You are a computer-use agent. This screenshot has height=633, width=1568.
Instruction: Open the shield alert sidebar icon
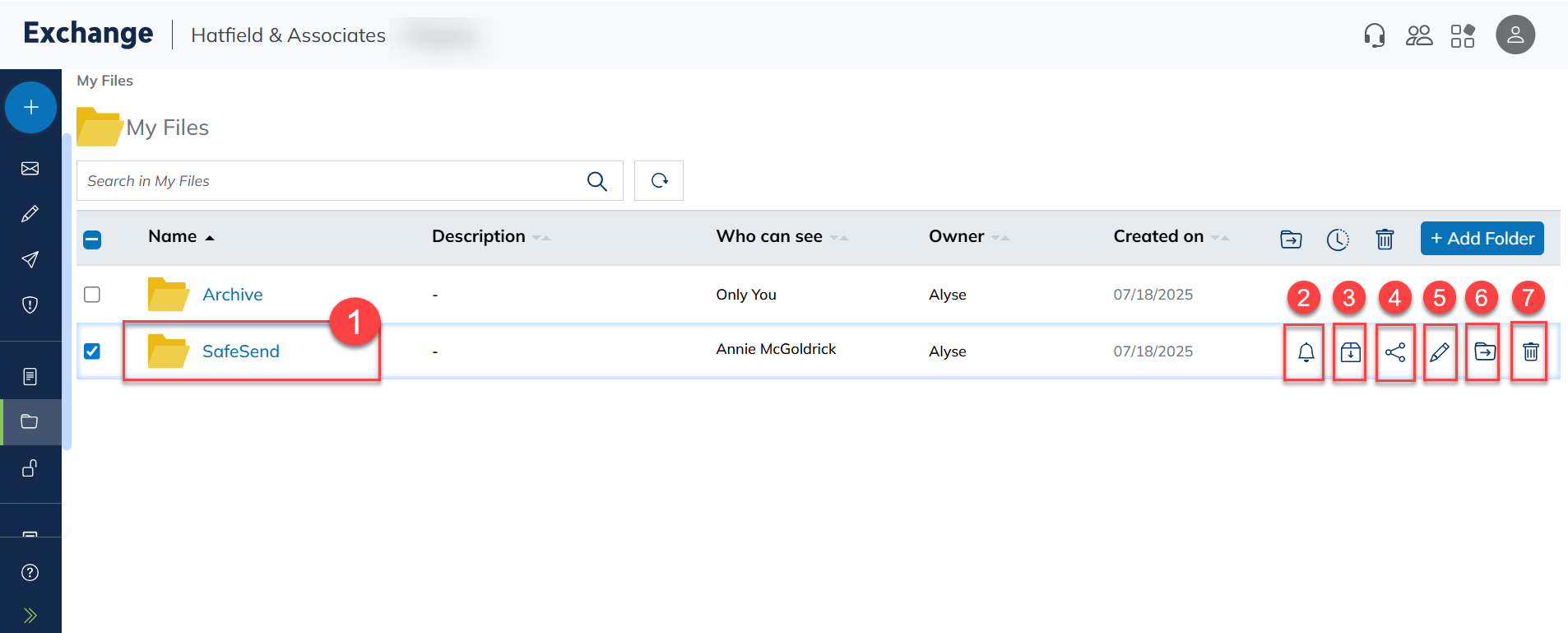click(30, 305)
